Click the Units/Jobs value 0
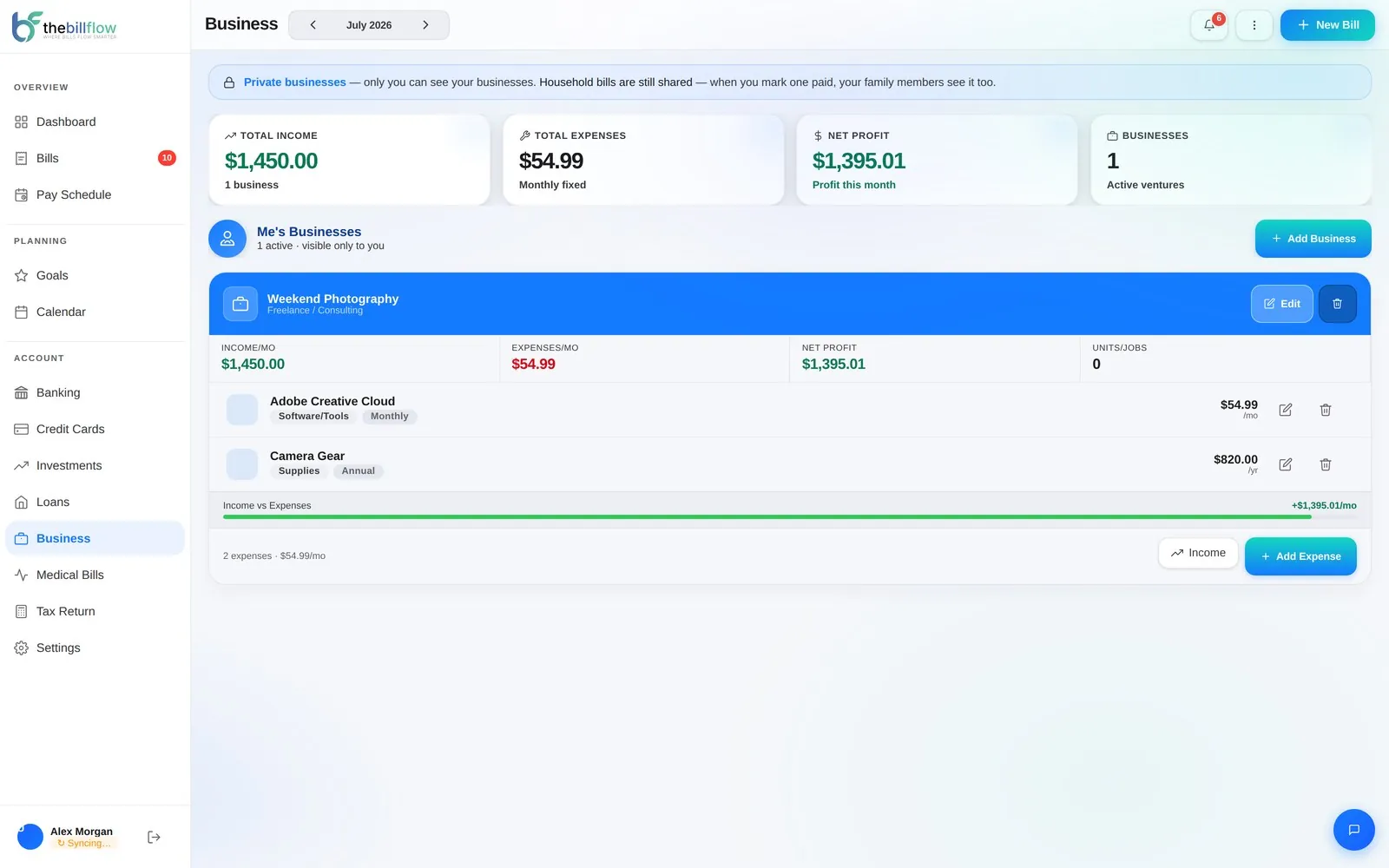 pyautogui.click(x=1096, y=365)
